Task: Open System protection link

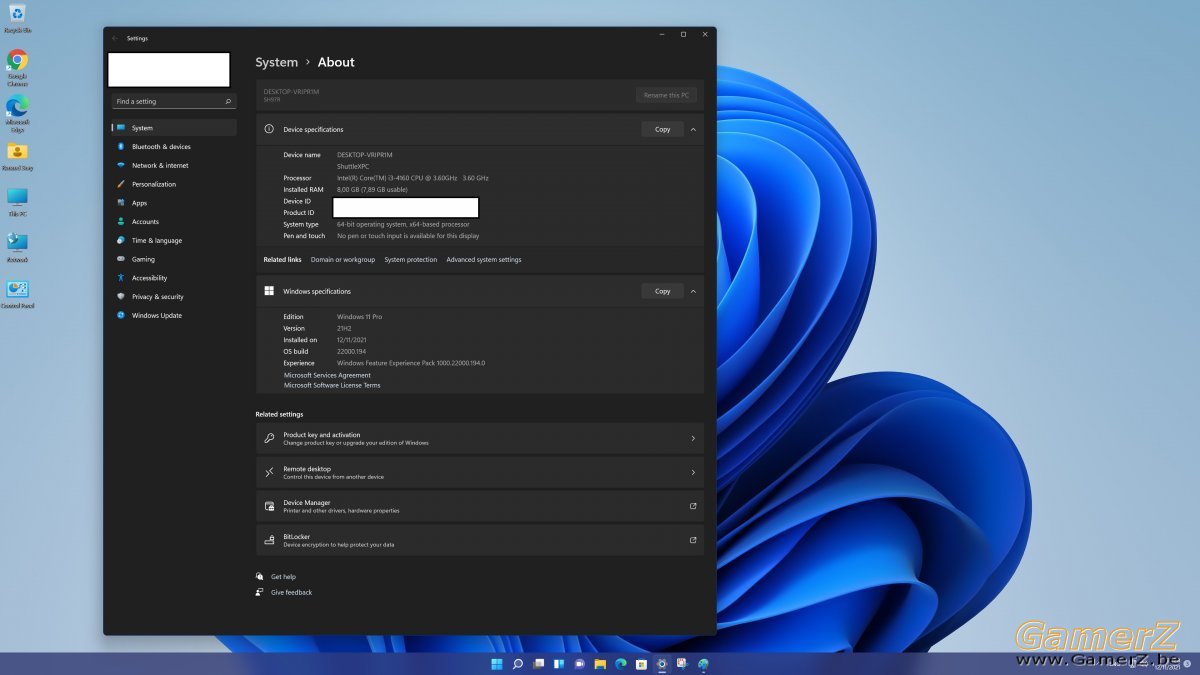Action: (x=411, y=260)
